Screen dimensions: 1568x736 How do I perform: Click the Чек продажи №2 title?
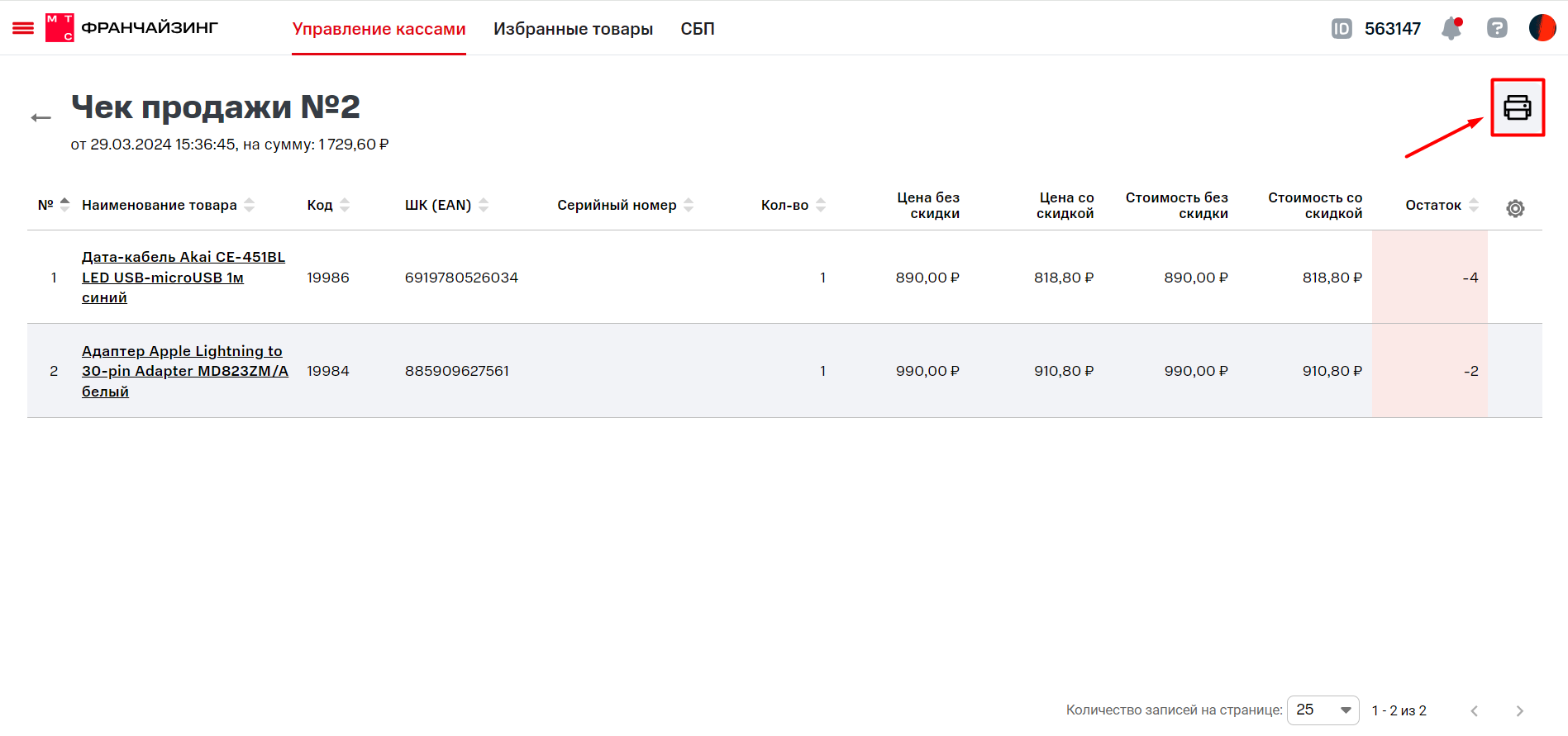point(216,107)
